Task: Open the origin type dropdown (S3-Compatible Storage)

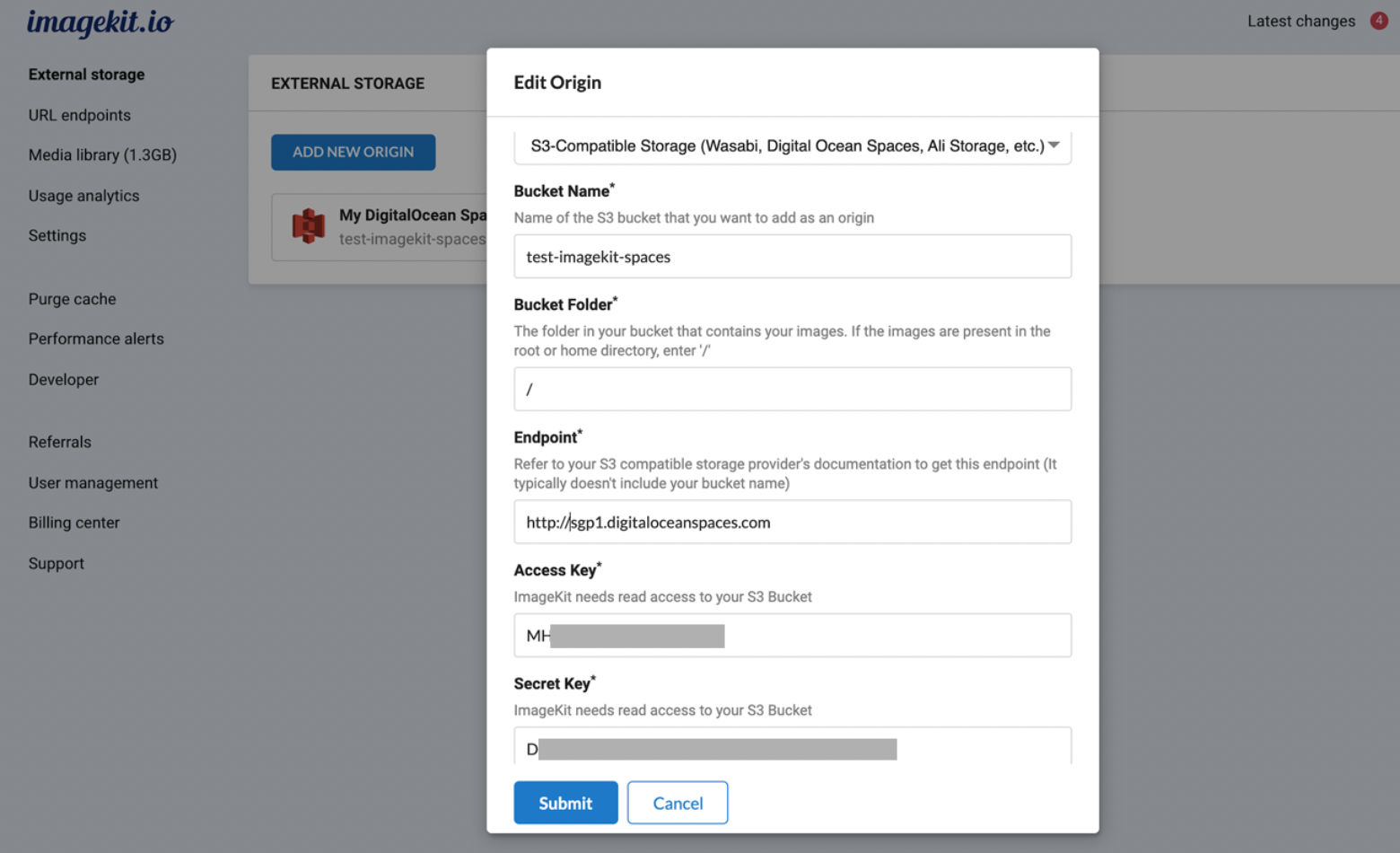Action: pyautogui.click(x=792, y=146)
